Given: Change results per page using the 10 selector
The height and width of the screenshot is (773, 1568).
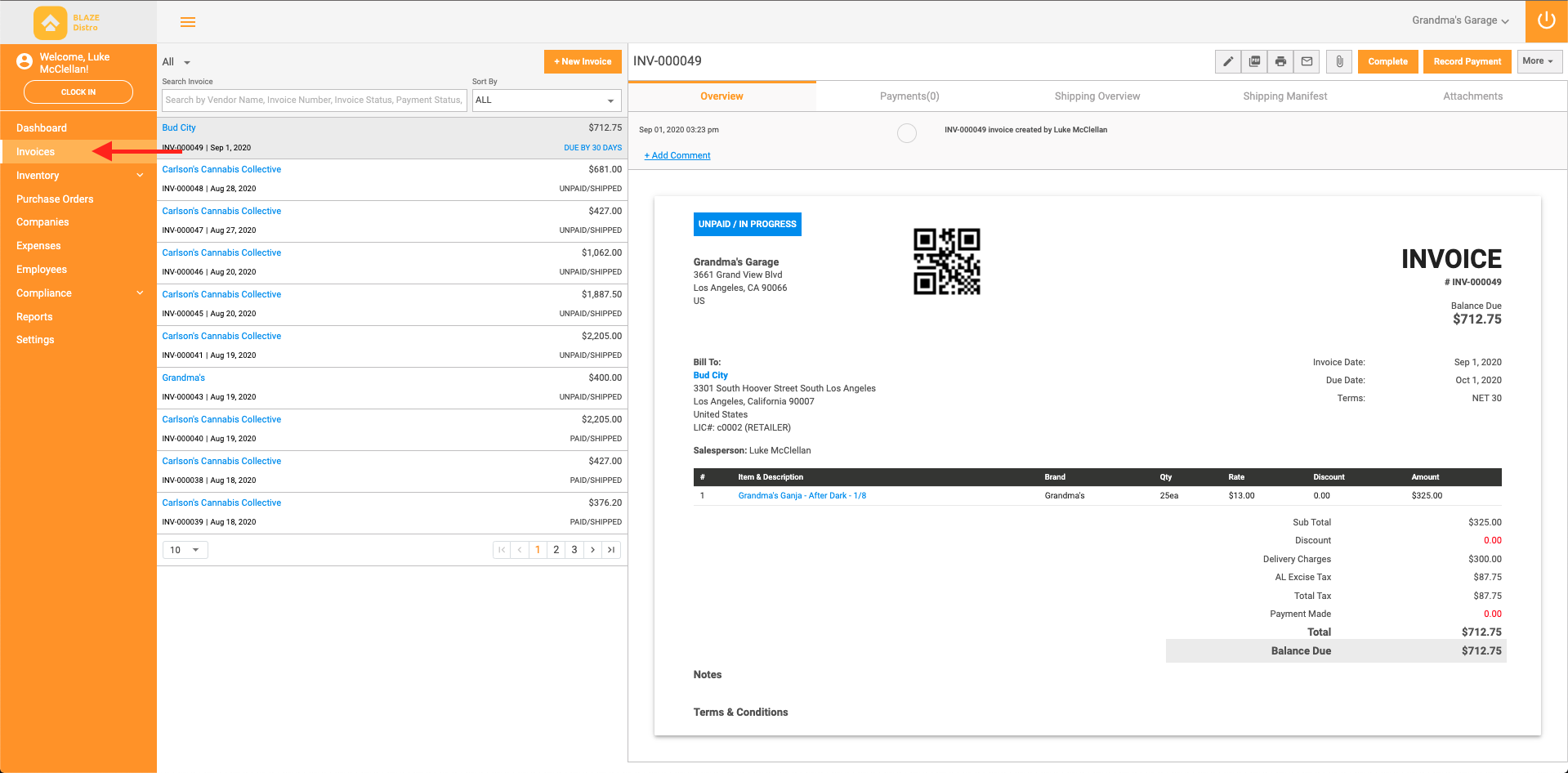Looking at the screenshot, I should click(185, 549).
